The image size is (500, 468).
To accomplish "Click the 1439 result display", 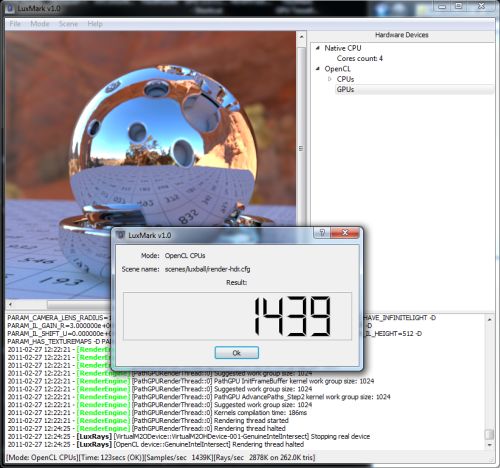I will [237, 316].
